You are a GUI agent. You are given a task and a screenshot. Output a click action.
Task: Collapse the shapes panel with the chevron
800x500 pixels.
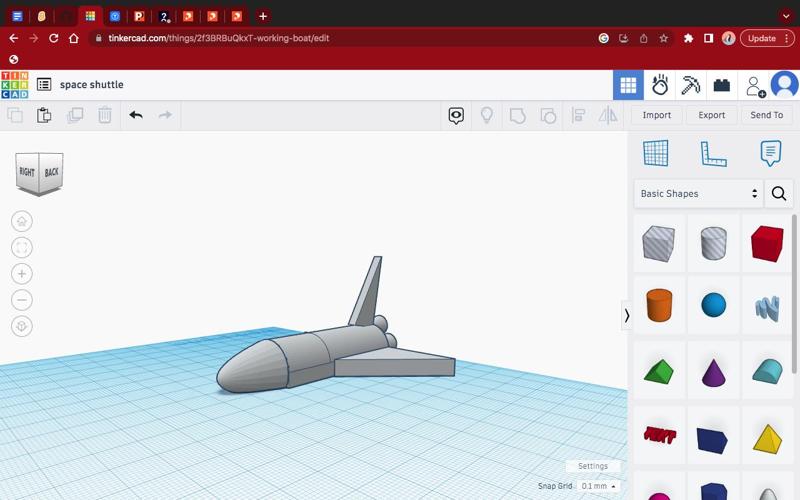[x=627, y=315]
